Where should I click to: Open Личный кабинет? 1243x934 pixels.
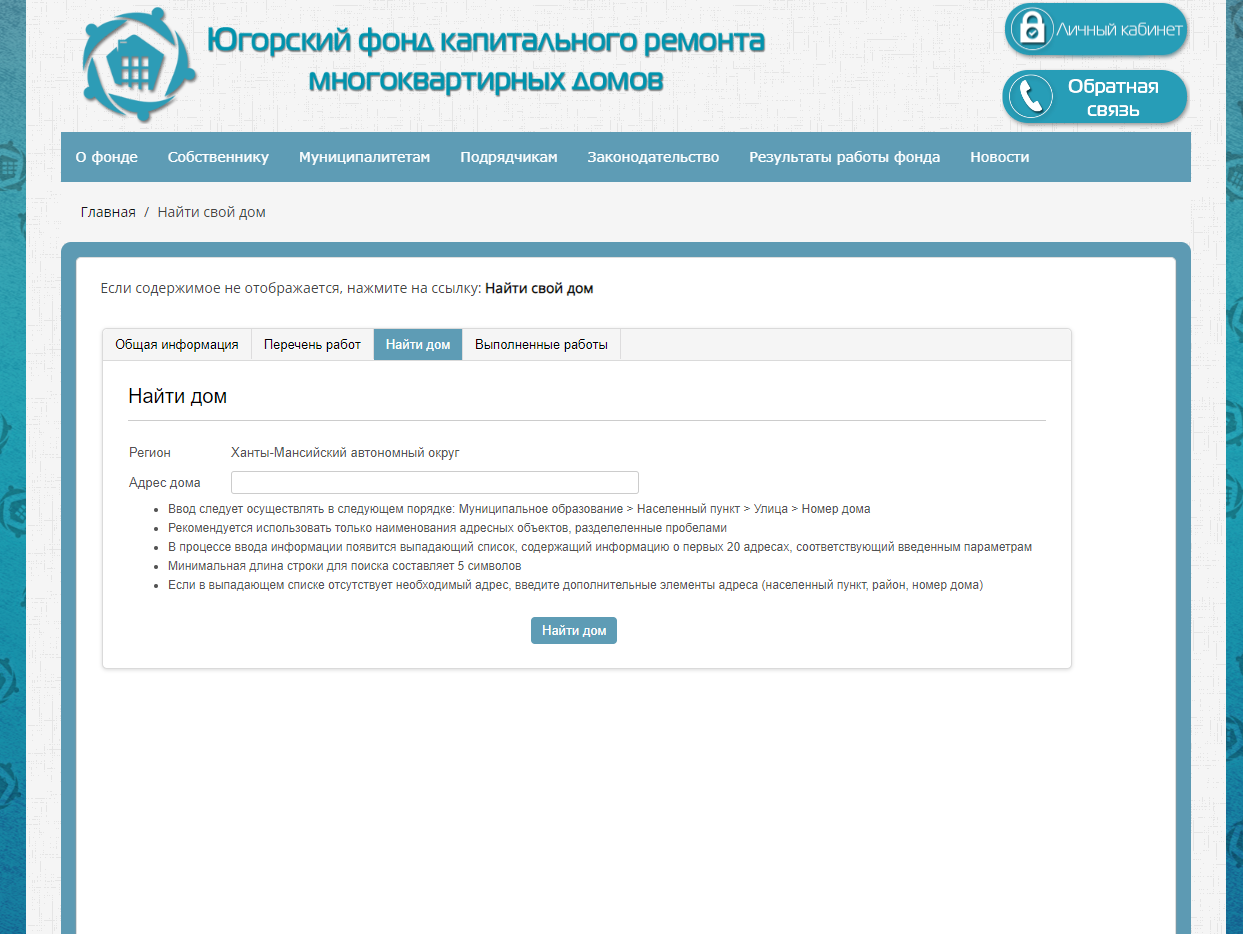(1096, 30)
